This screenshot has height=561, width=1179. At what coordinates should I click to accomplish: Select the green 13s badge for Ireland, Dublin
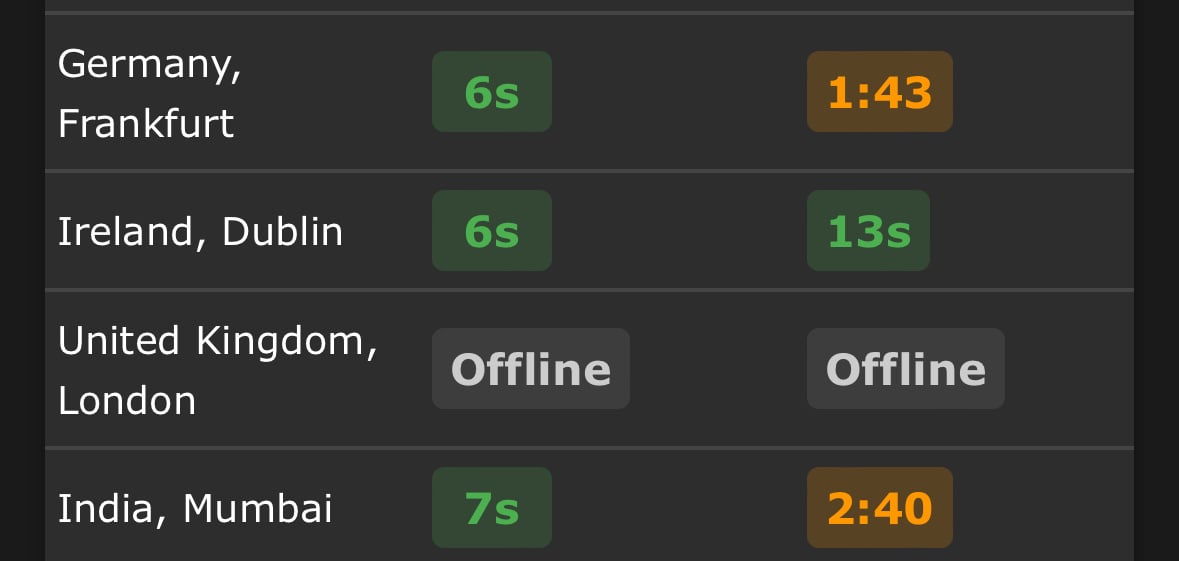868,231
